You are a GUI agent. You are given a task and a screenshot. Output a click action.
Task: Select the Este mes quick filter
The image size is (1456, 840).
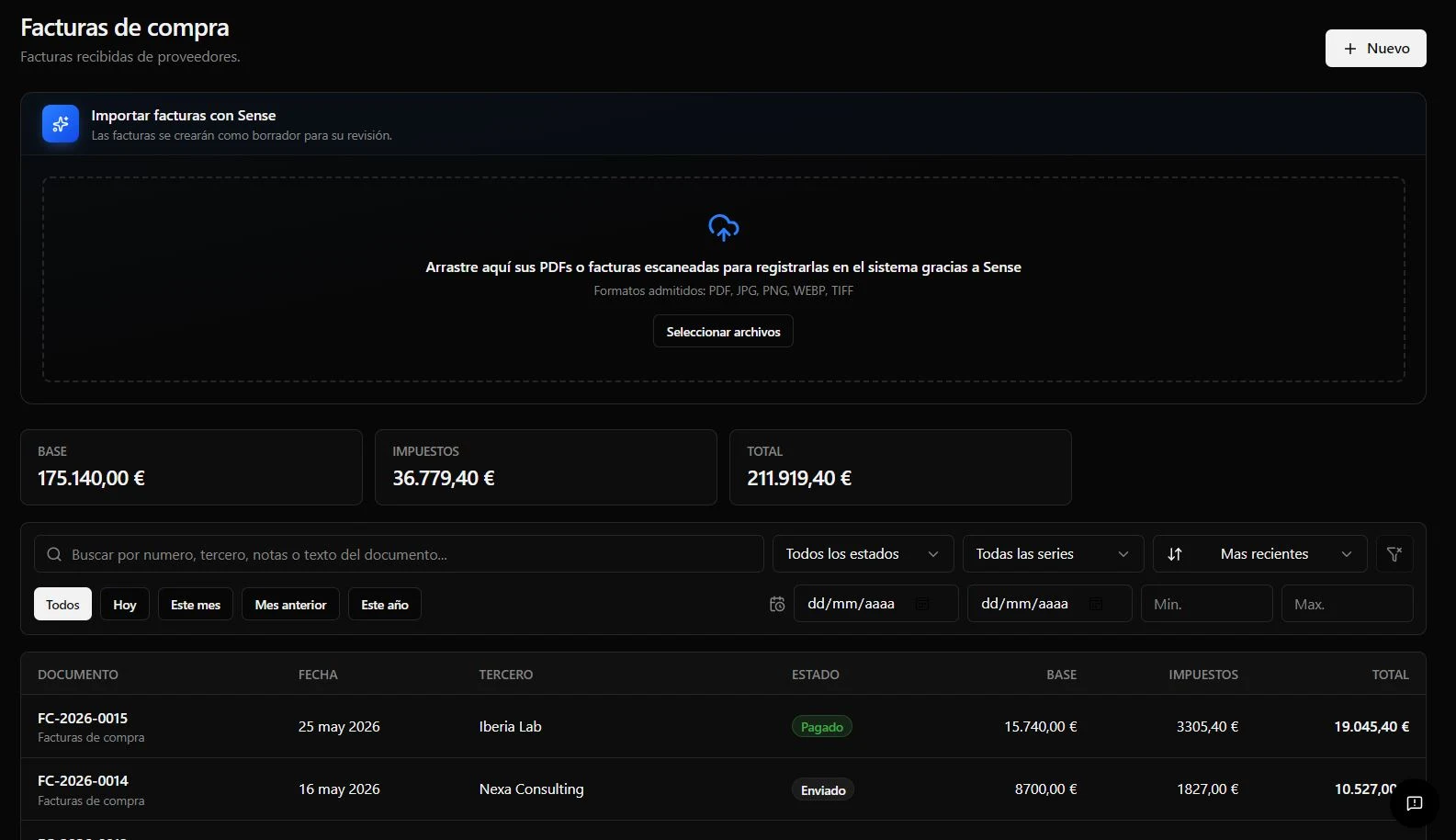tap(196, 605)
